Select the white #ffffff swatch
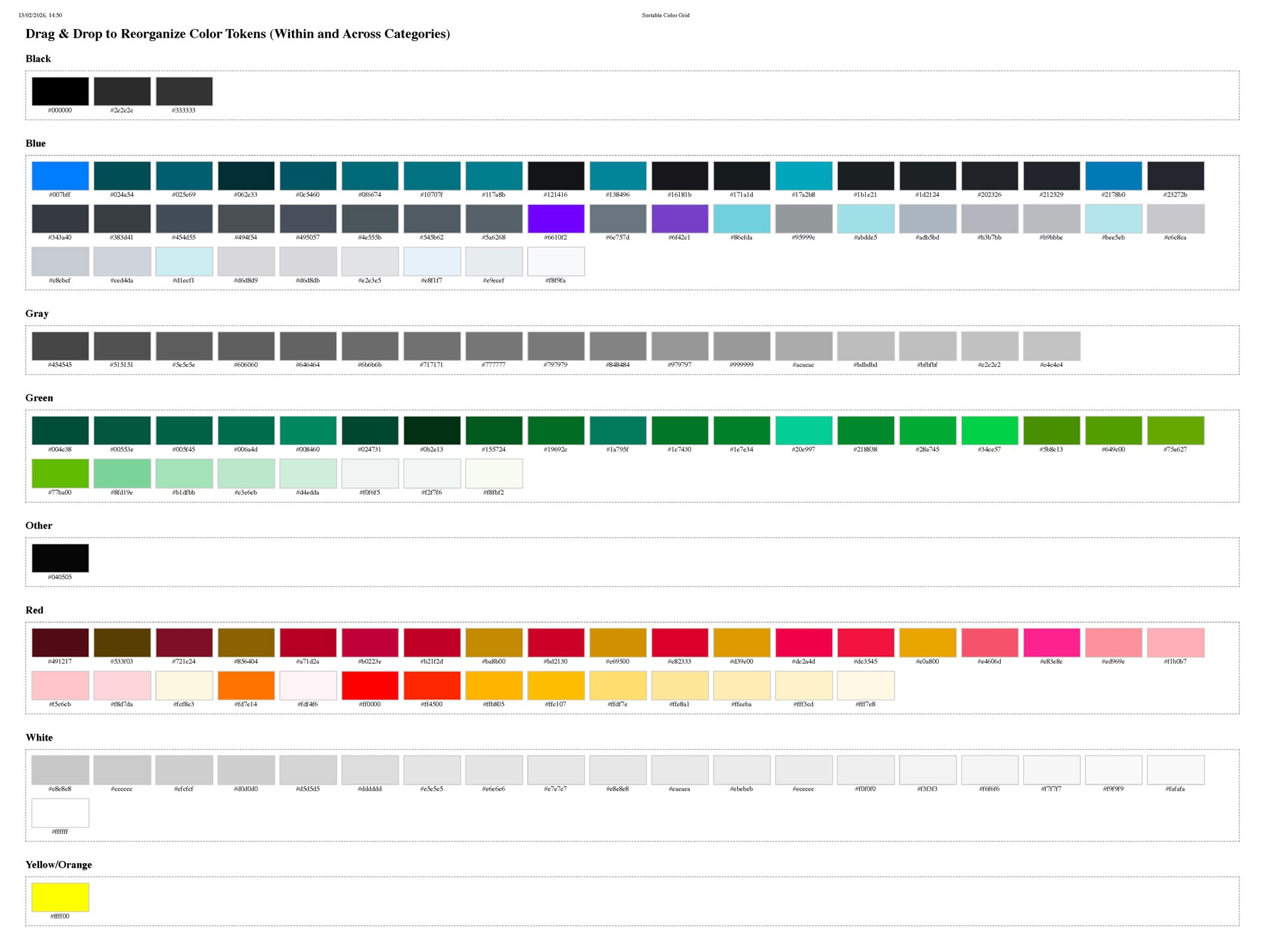Screen dimensions: 1265x952 click(x=60, y=813)
